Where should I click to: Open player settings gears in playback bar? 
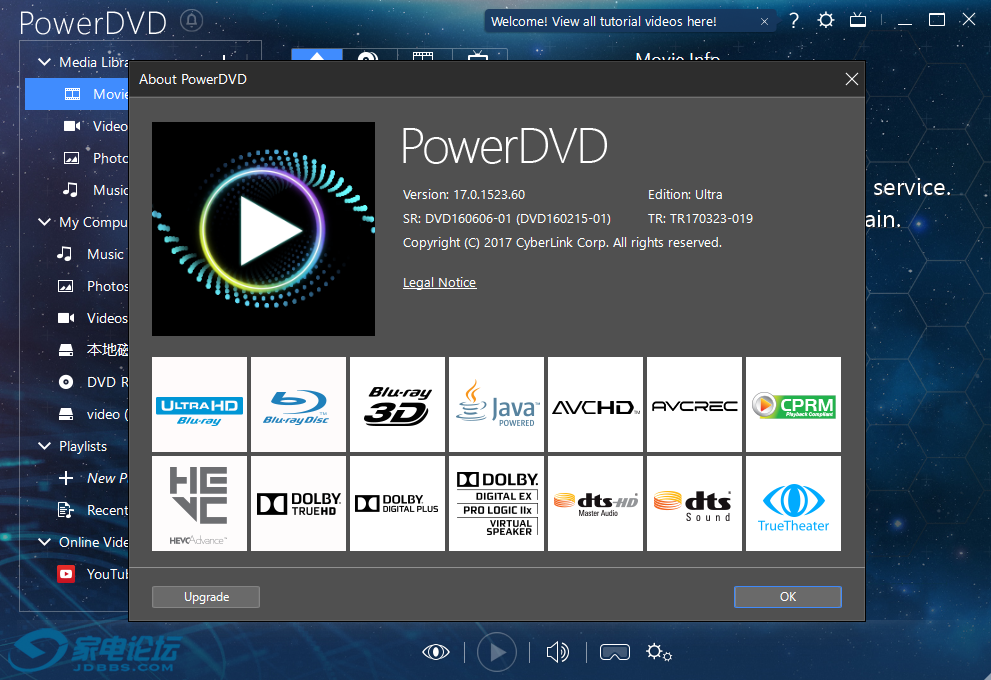click(x=659, y=652)
